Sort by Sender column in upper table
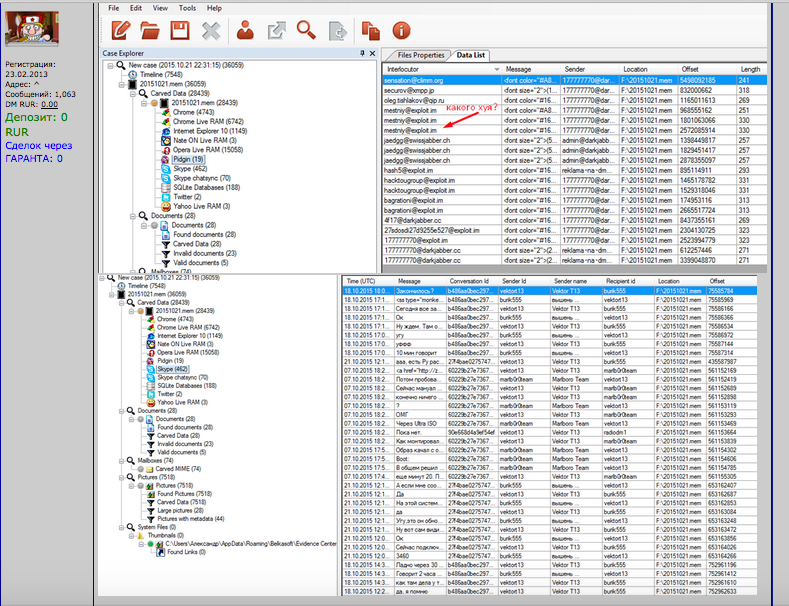Image resolution: width=789 pixels, height=606 pixels. click(x=589, y=69)
